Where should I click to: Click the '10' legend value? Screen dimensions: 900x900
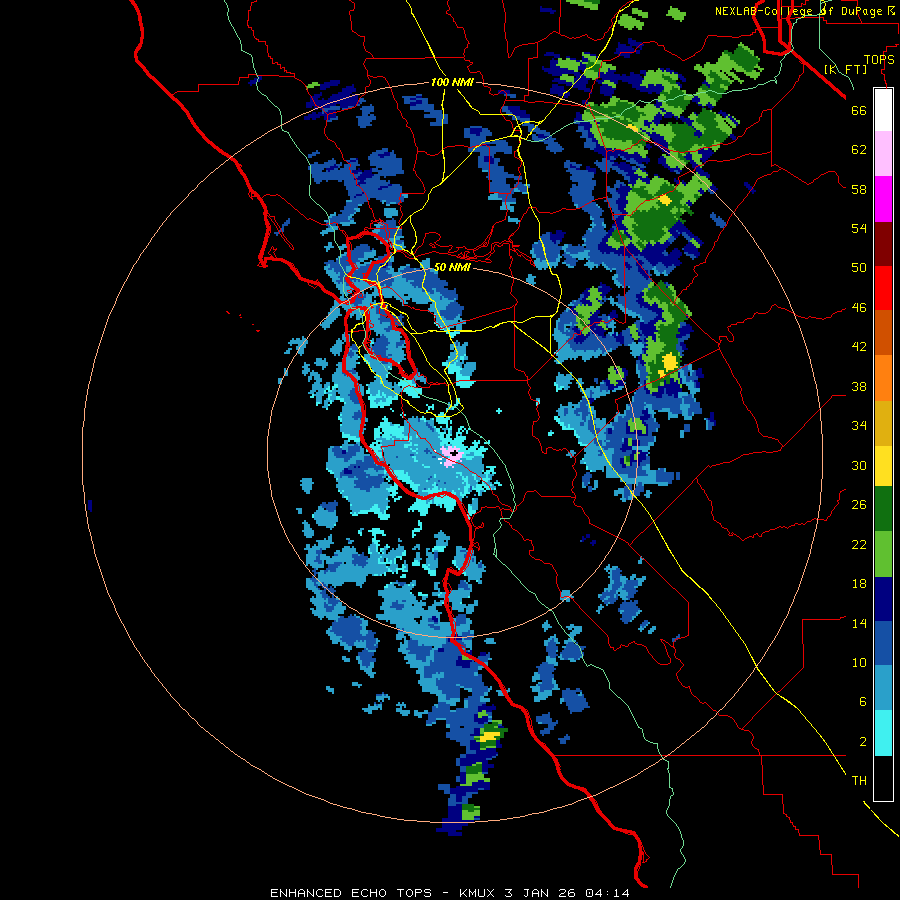pos(859,663)
